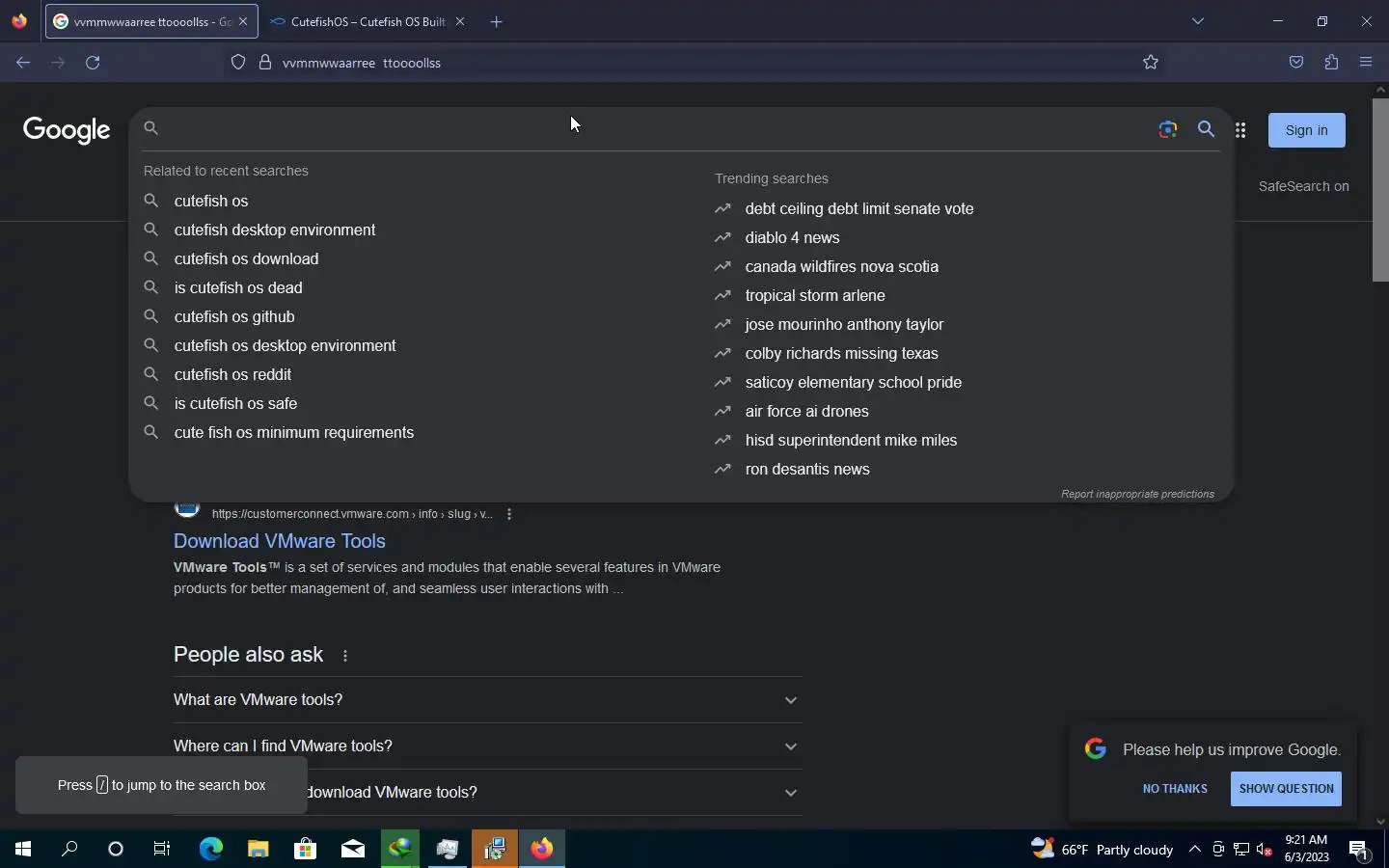The image size is (1389, 868).
Task: Open trending "ron desantis news"
Action: click(807, 469)
